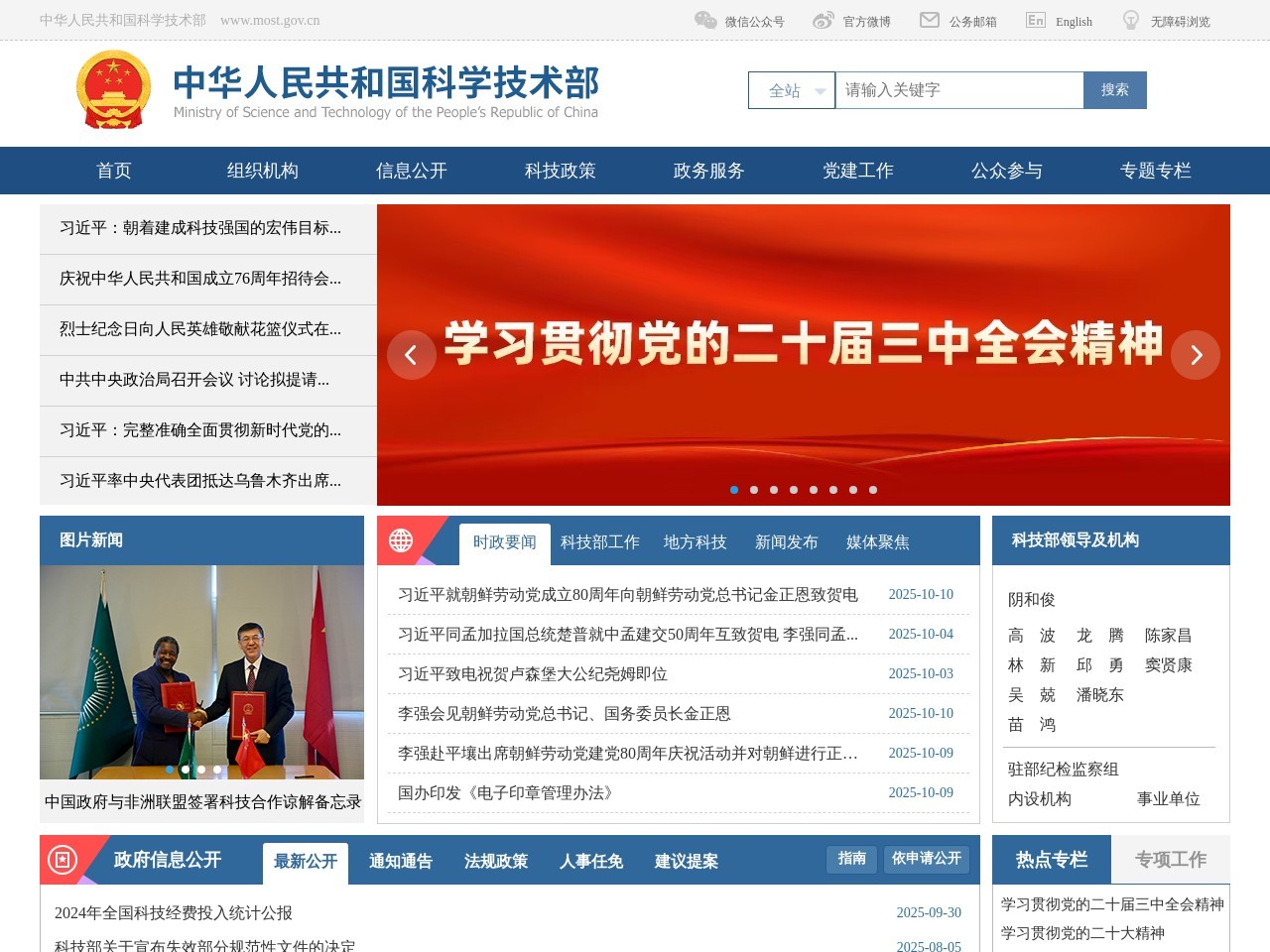
Task: Click the keyword search input field
Action: (957, 90)
